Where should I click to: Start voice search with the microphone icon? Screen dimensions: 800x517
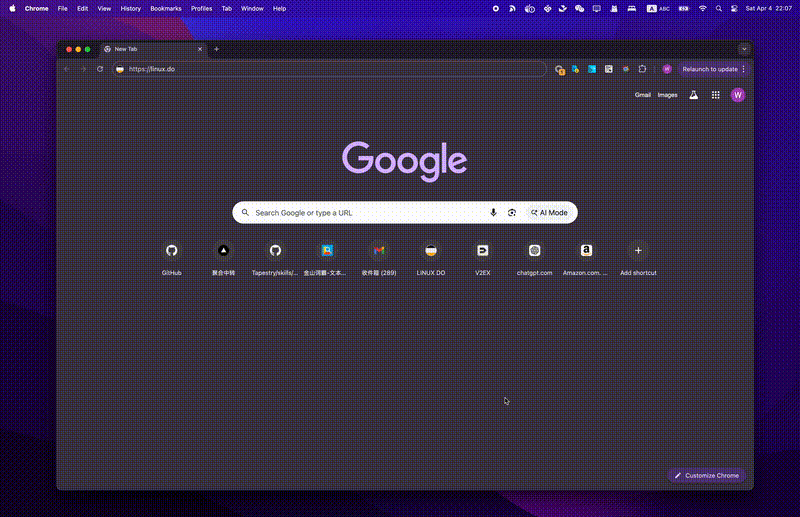493,213
